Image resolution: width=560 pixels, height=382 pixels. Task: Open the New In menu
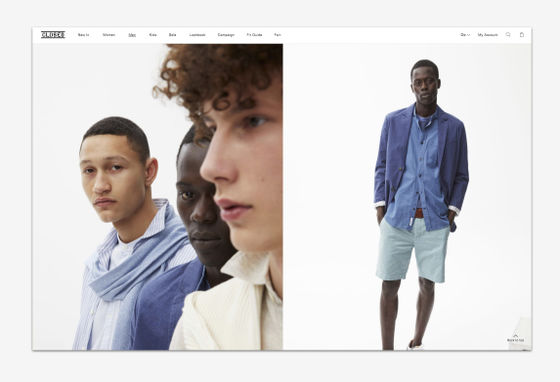pos(84,35)
